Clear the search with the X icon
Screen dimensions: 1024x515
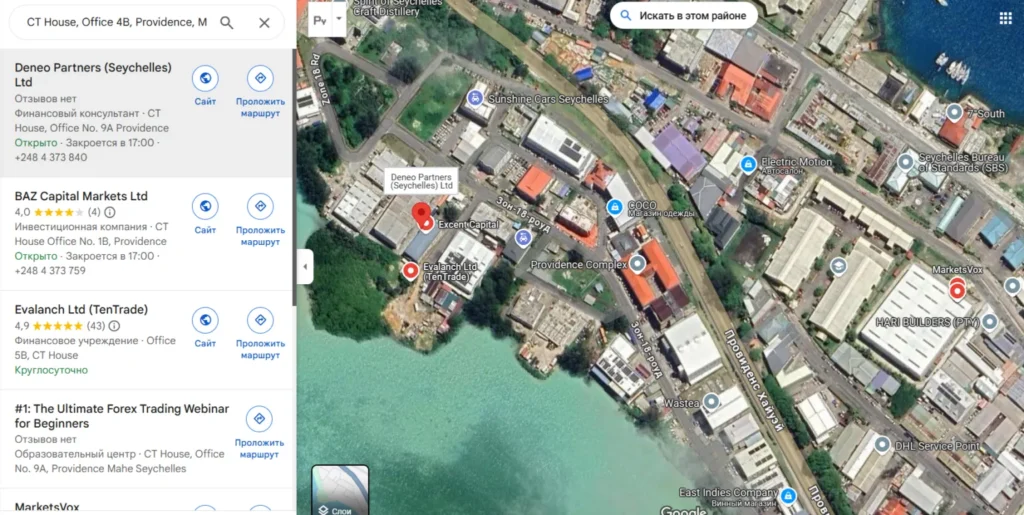[264, 22]
